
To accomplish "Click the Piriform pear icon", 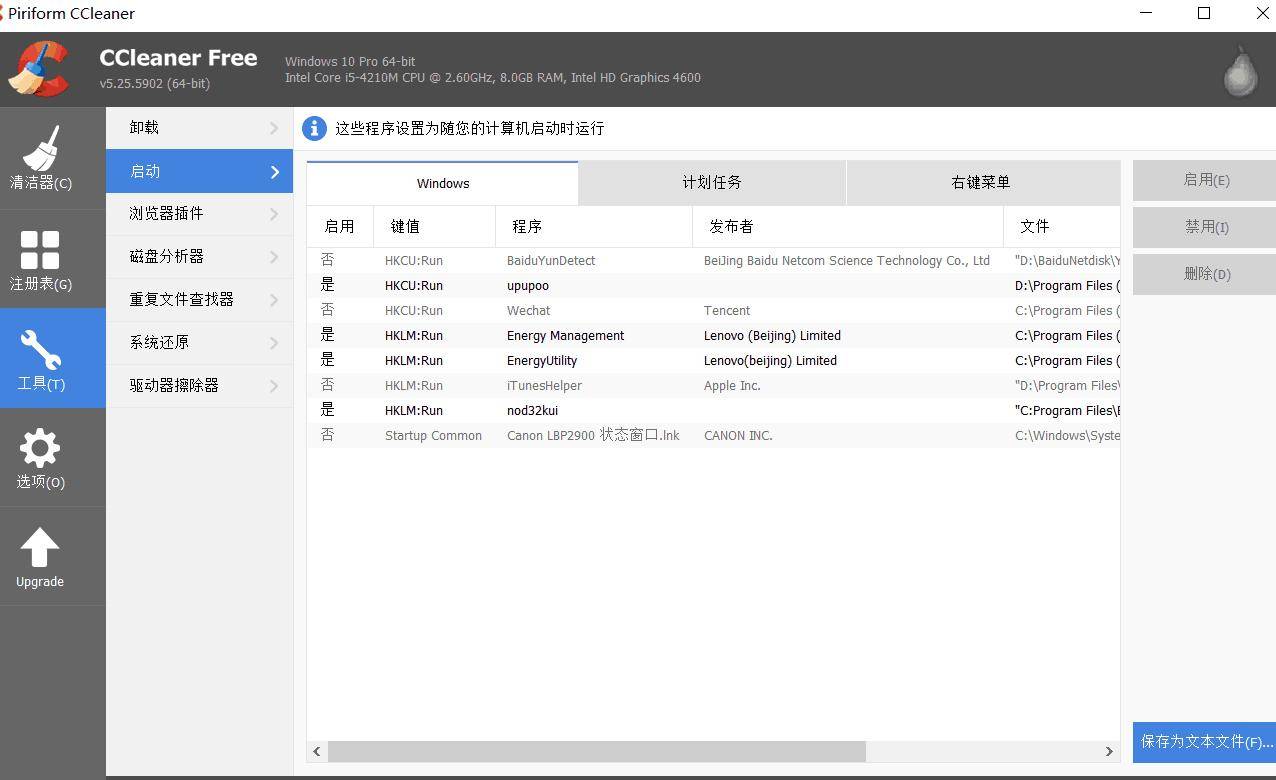I will click(x=1240, y=71).
